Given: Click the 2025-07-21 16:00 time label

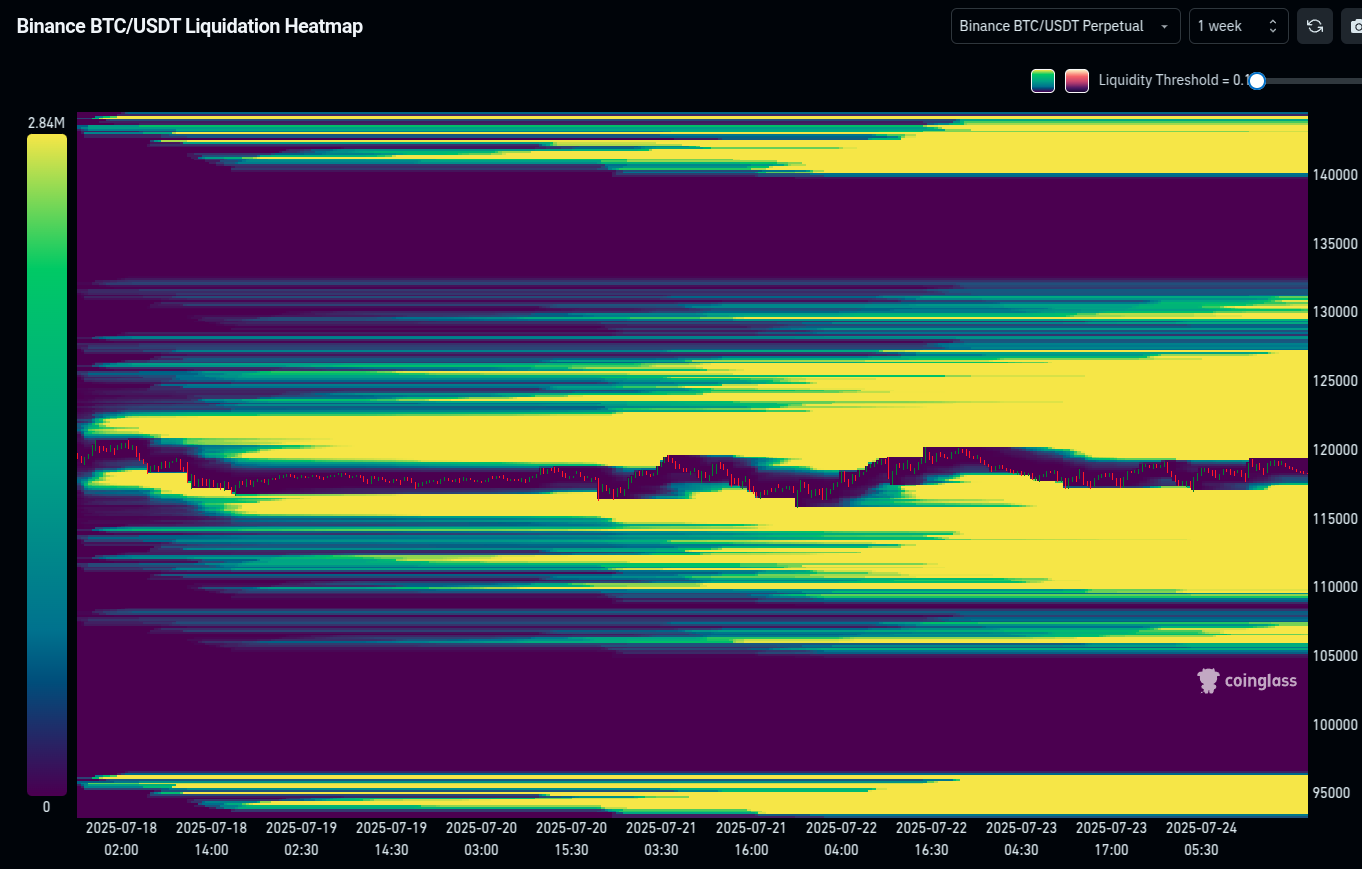Looking at the screenshot, I should 751,839.
